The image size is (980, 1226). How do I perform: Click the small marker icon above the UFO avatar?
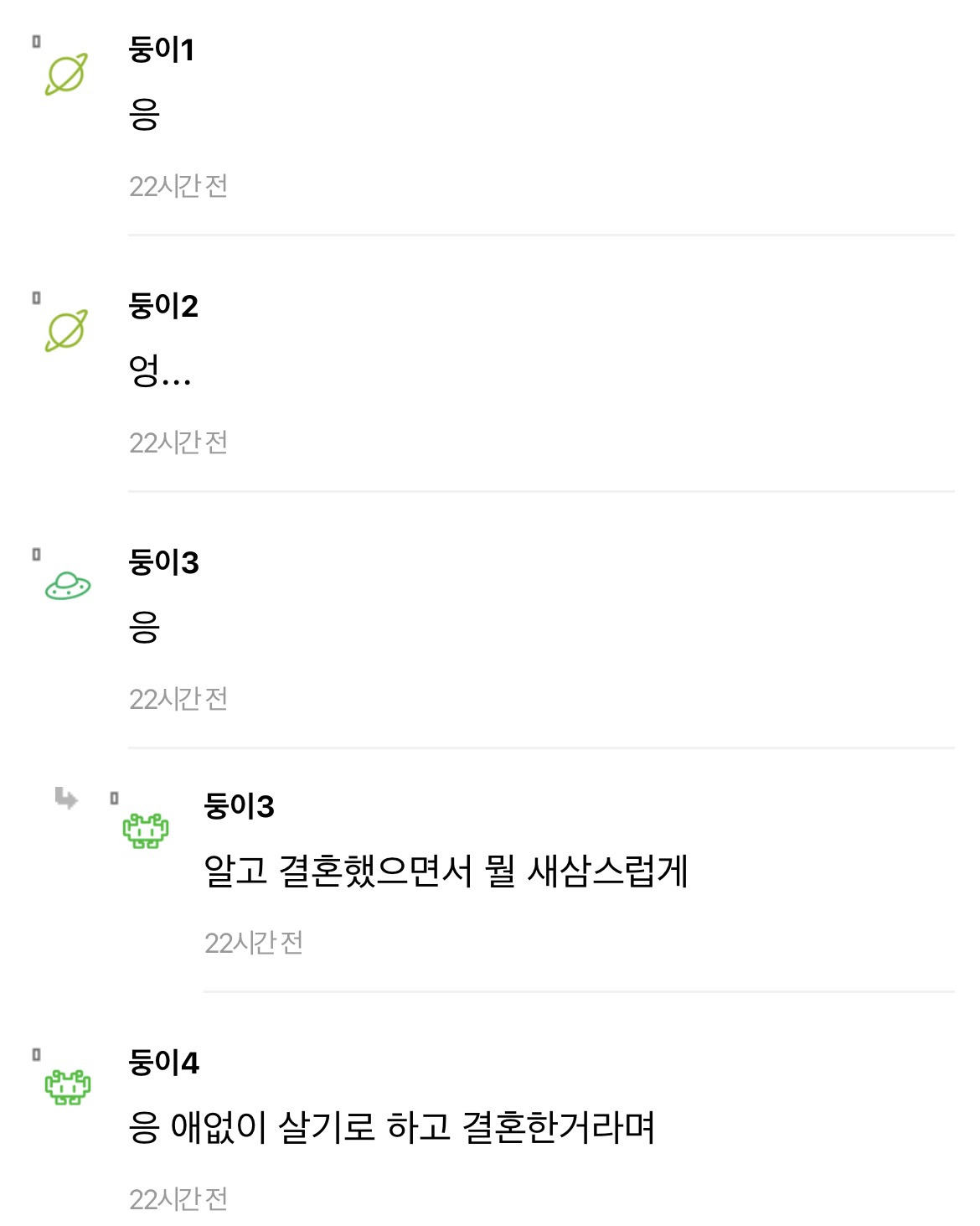pyautogui.click(x=36, y=554)
